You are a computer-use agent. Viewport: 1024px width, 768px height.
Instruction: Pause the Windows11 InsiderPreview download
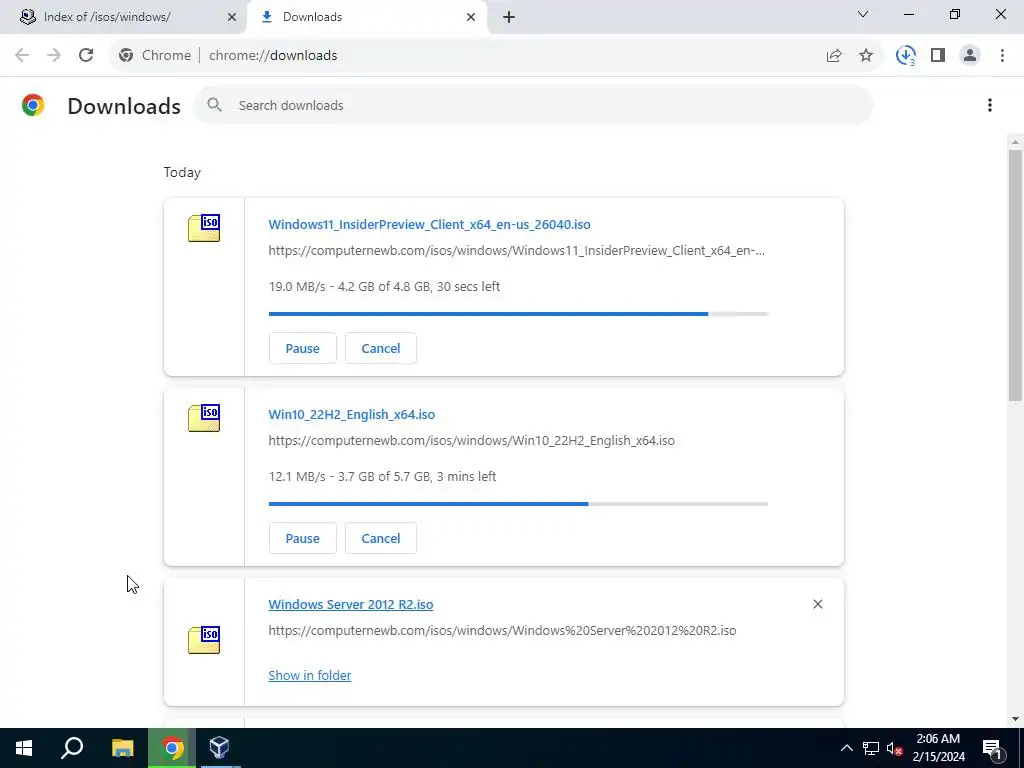(x=302, y=348)
